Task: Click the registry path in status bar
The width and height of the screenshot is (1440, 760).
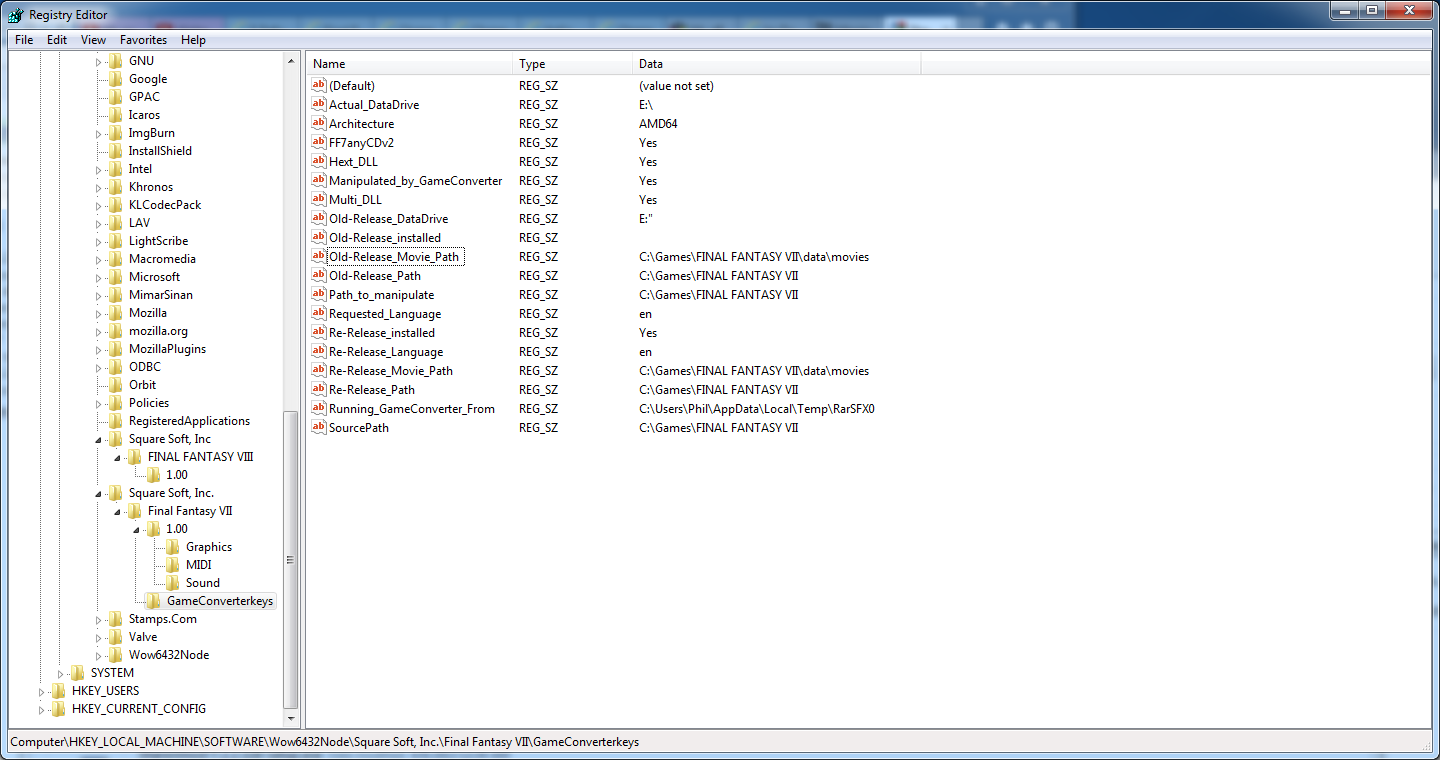Action: click(x=324, y=742)
